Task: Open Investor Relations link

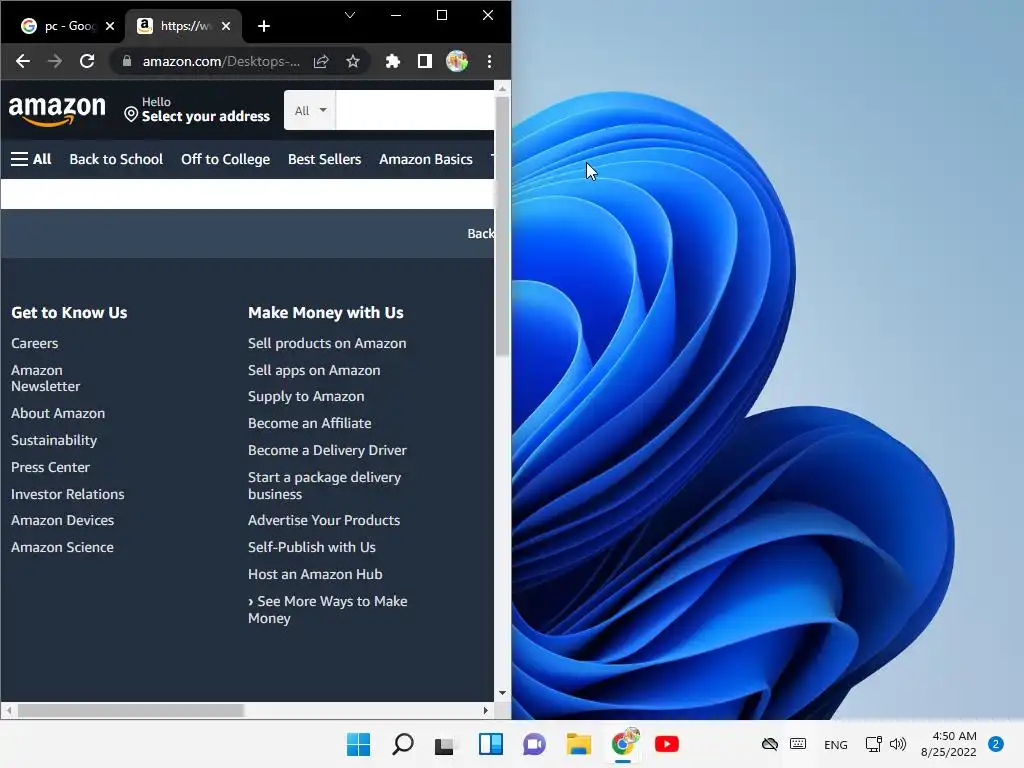Action: (x=68, y=494)
